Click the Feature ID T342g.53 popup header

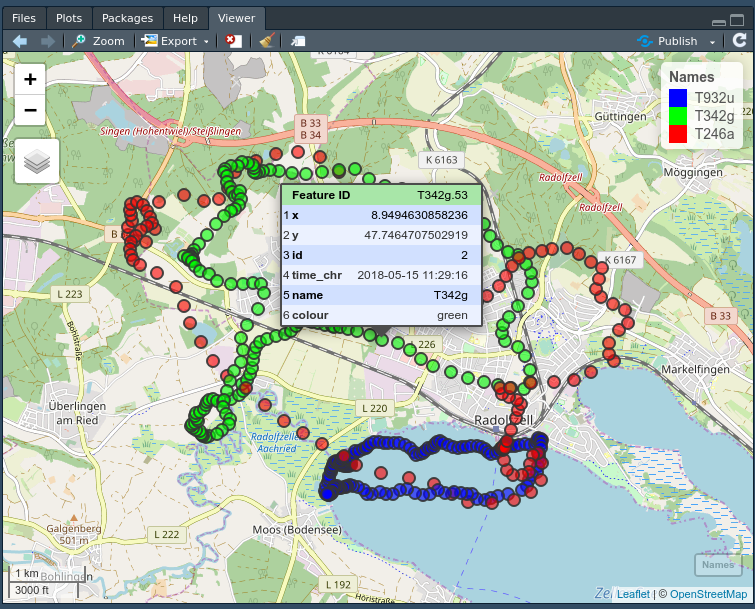[381, 195]
